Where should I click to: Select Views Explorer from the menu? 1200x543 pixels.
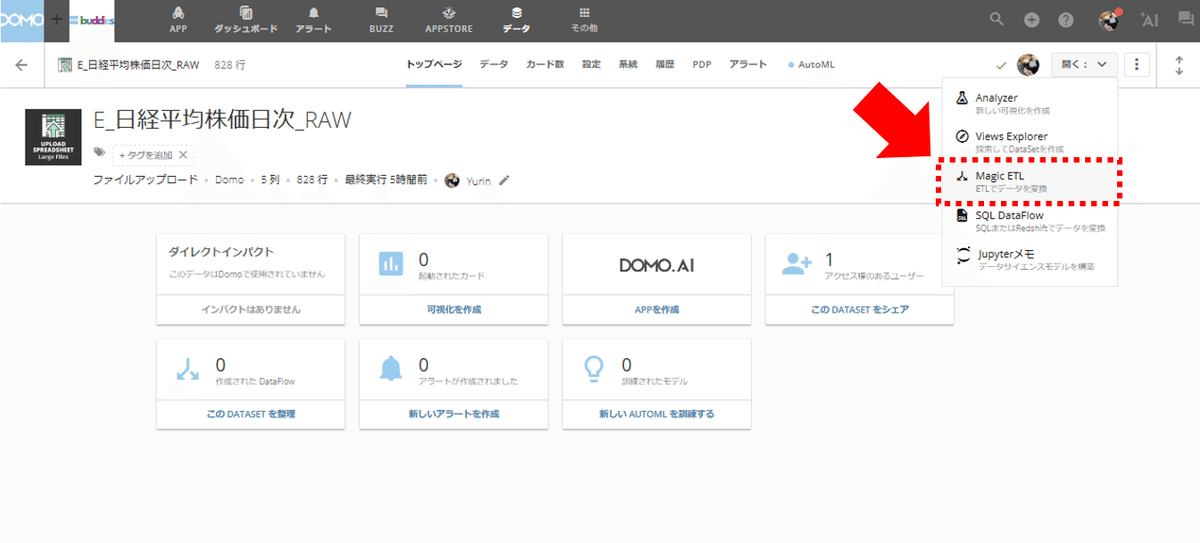[x=1030, y=141]
